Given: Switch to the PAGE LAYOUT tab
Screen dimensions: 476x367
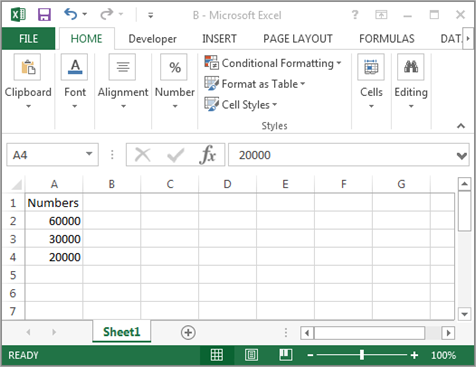Looking at the screenshot, I should tap(298, 39).
